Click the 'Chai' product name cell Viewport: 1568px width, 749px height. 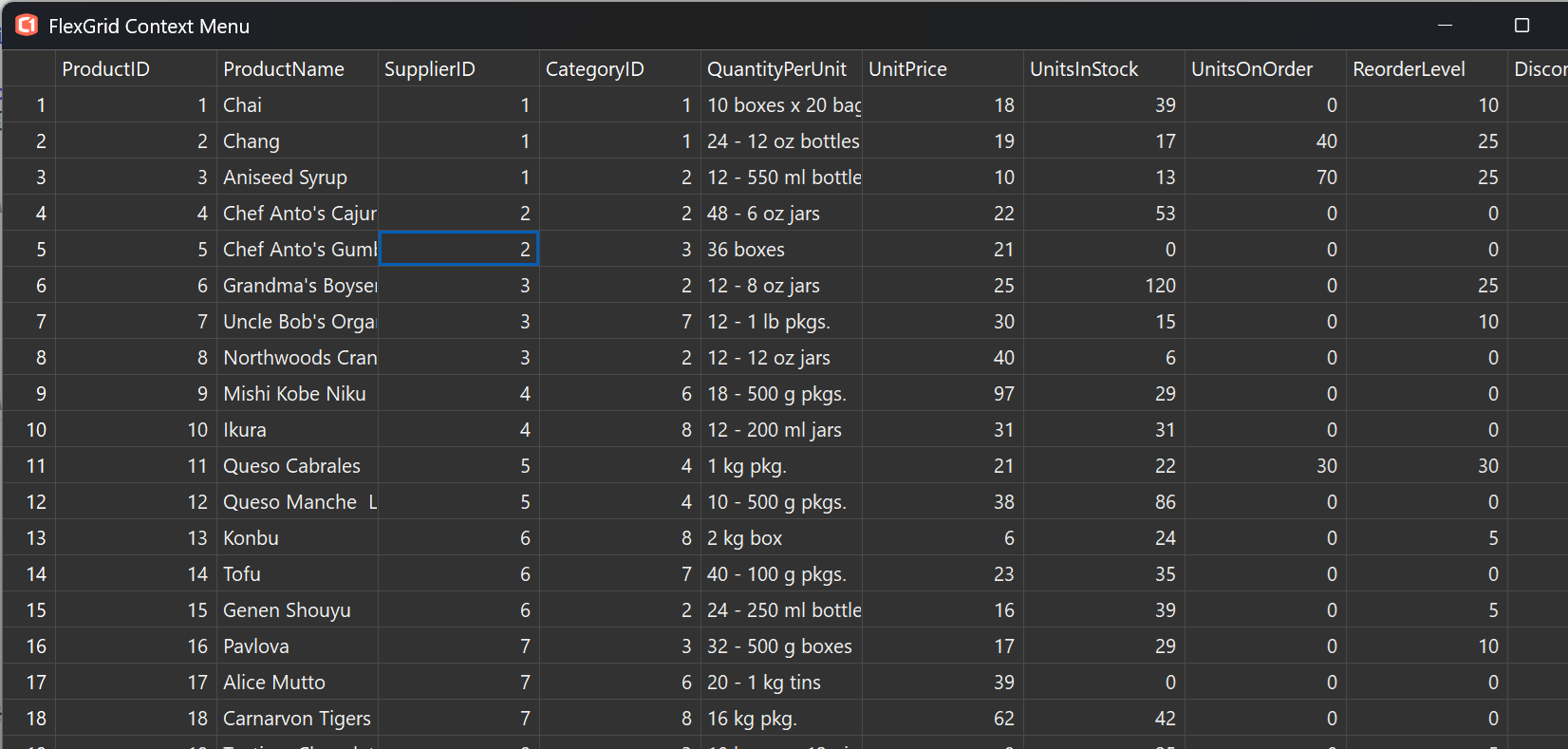coord(298,105)
